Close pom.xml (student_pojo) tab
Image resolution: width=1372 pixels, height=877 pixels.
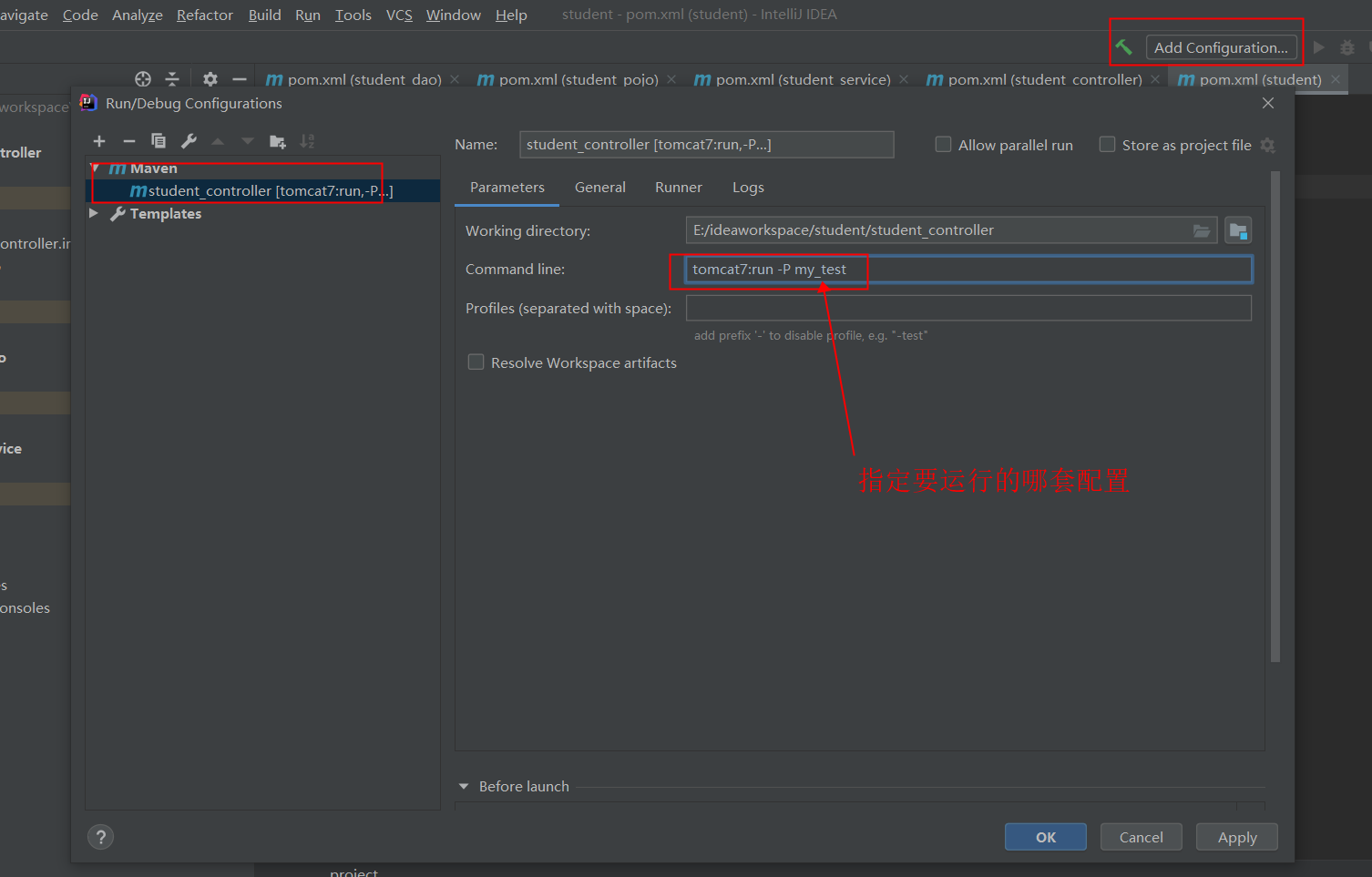pos(671,79)
